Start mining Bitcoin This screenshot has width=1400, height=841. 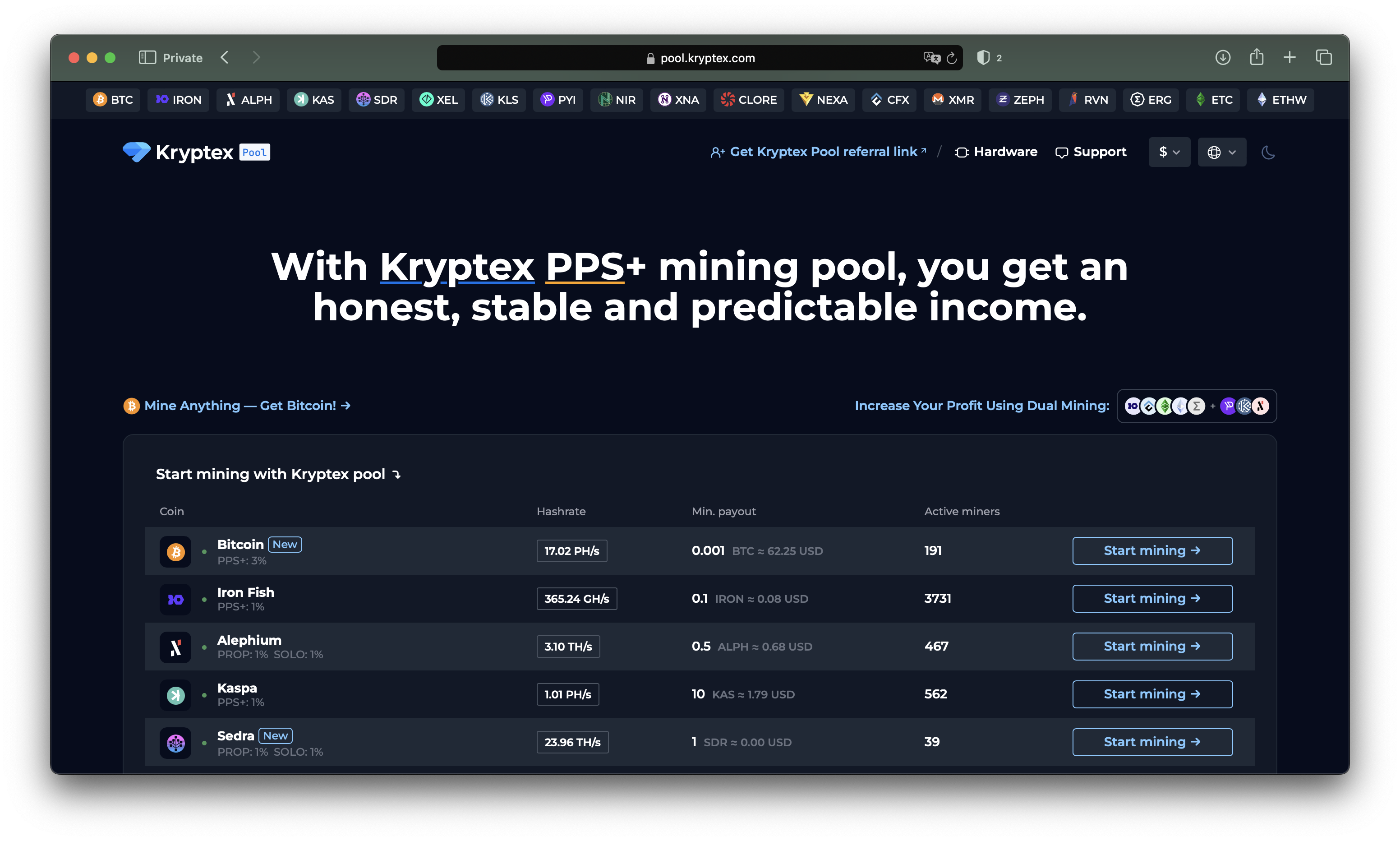click(x=1152, y=551)
